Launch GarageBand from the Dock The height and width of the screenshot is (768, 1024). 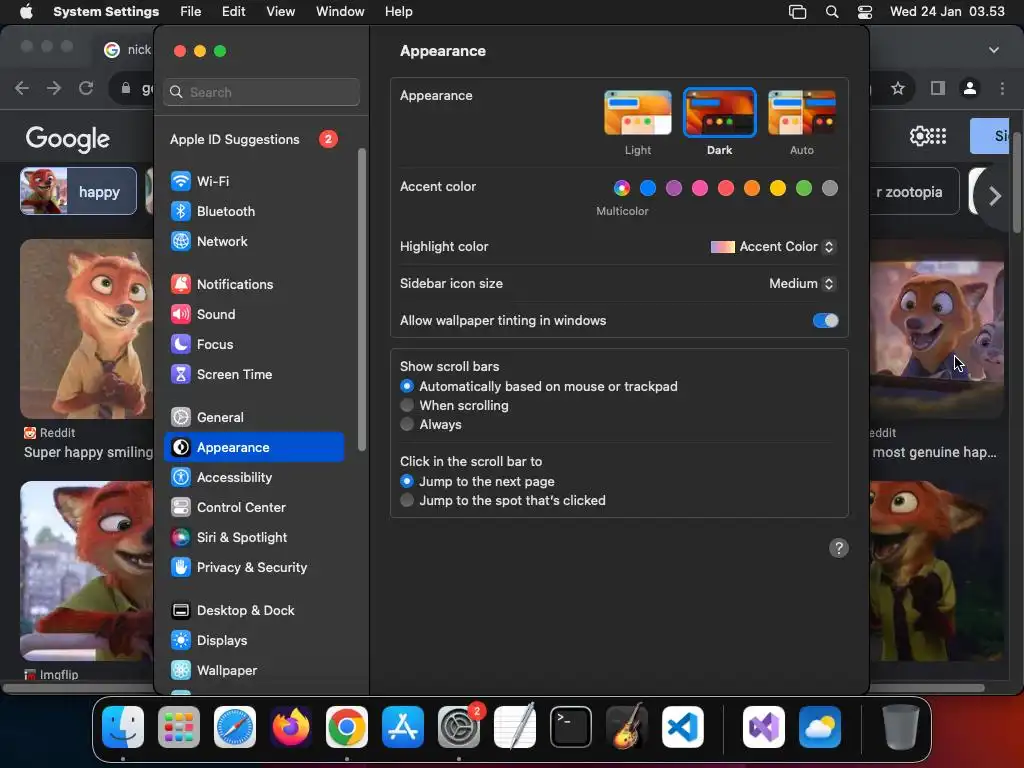coord(627,727)
